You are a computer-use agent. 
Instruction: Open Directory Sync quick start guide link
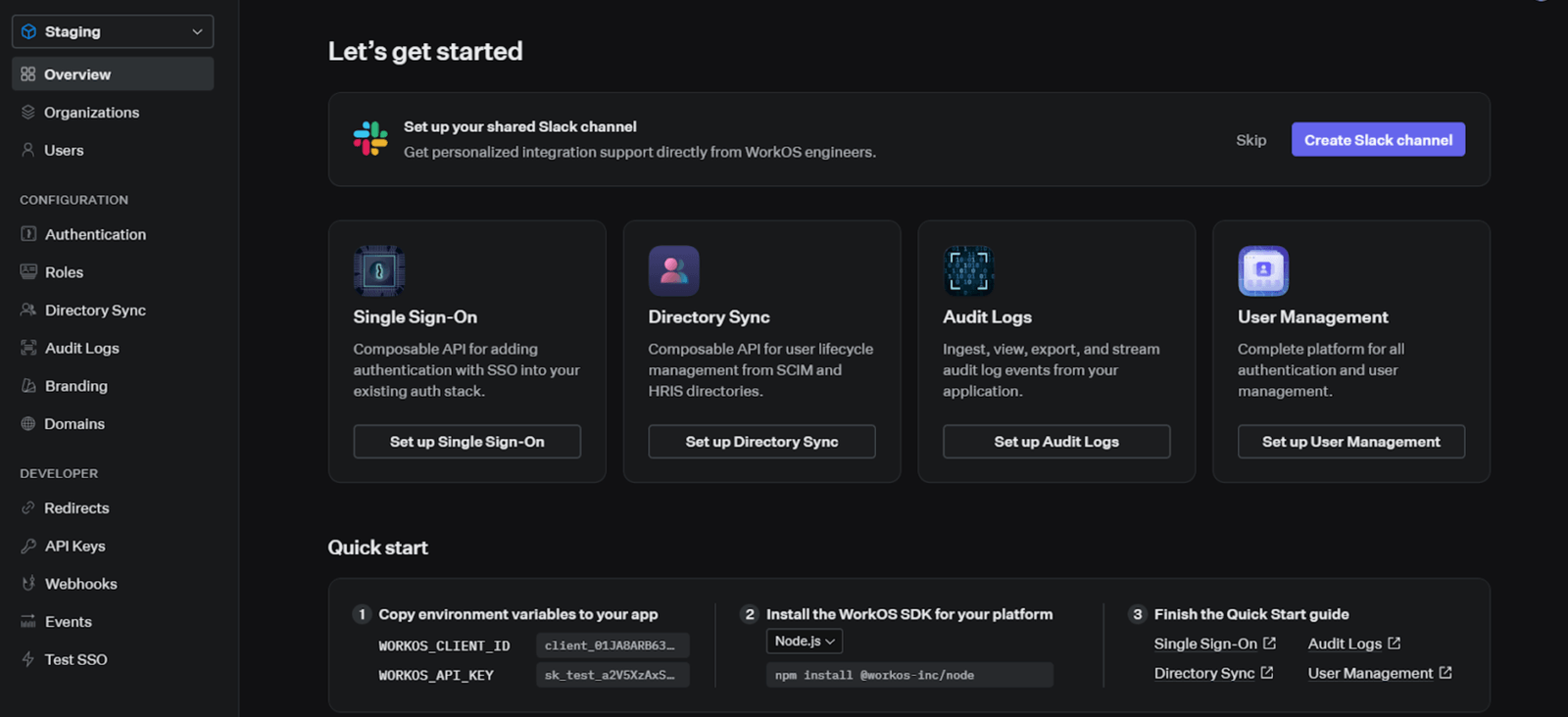point(1214,673)
